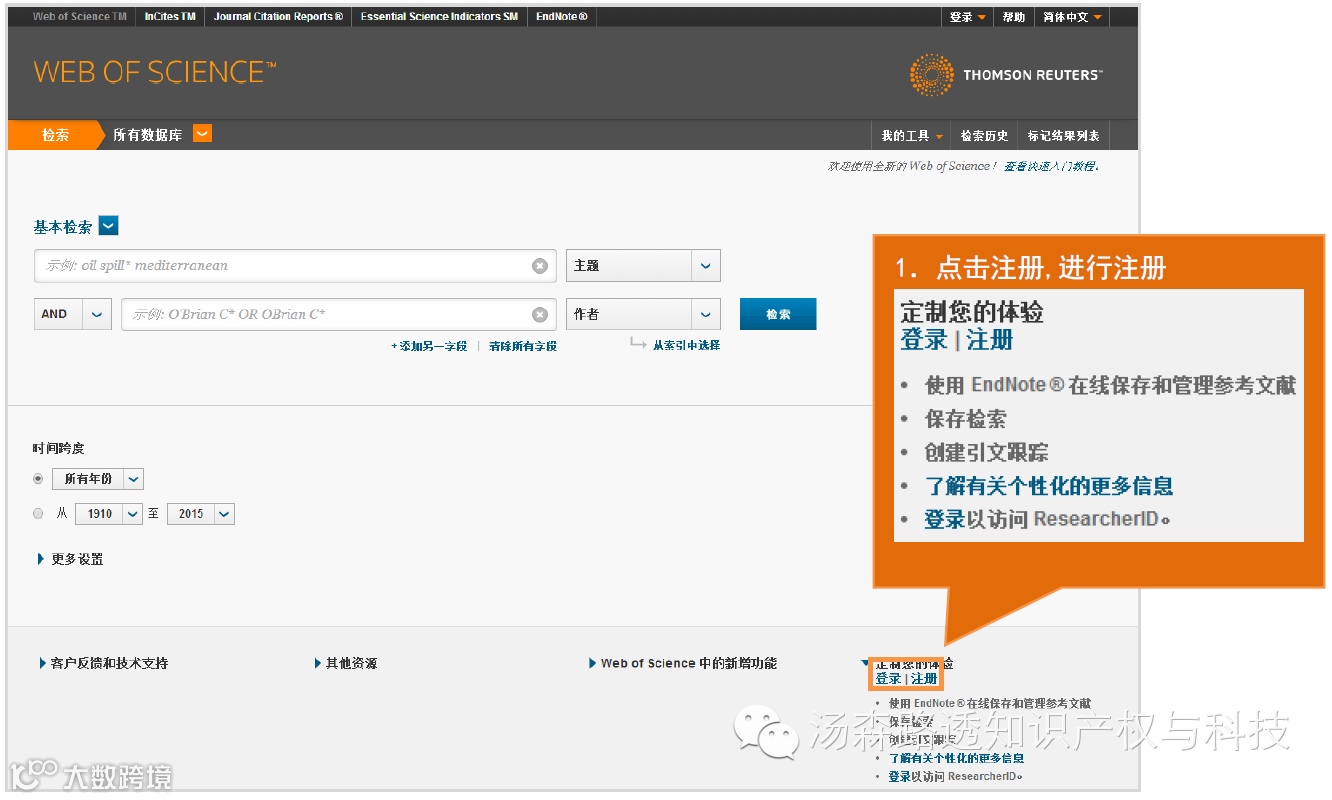Click 清除所有字段 link
The height and width of the screenshot is (800, 1332).
[x=523, y=346]
